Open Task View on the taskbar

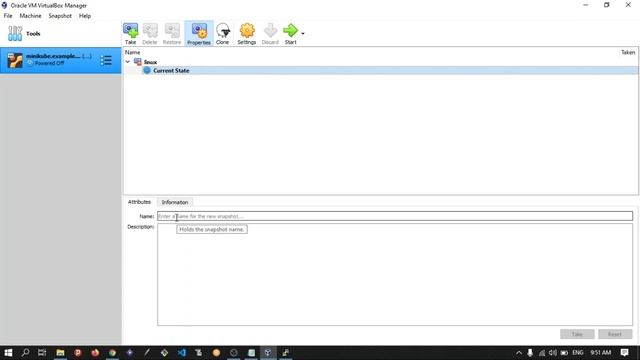click(42, 353)
